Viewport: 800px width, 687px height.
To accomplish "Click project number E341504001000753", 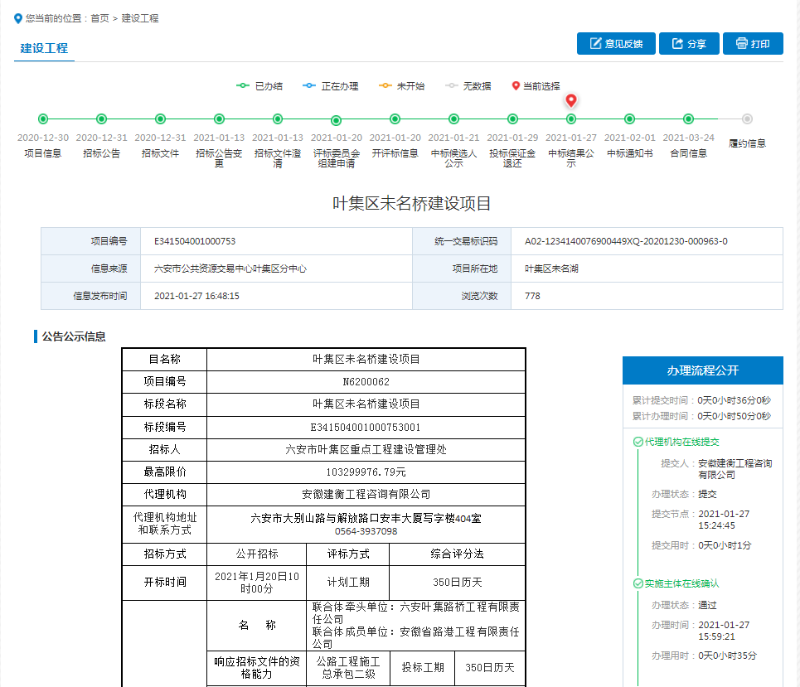I will [x=195, y=241].
